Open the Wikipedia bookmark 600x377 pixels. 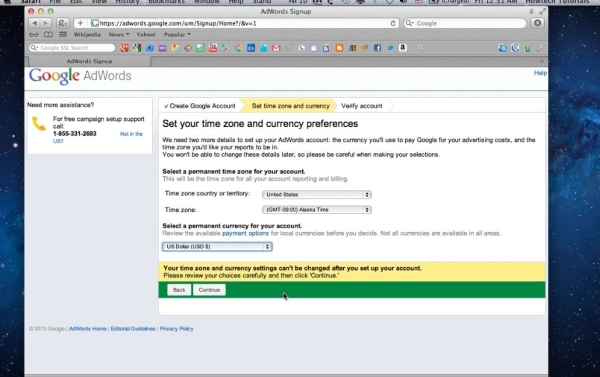[x=87, y=35]
